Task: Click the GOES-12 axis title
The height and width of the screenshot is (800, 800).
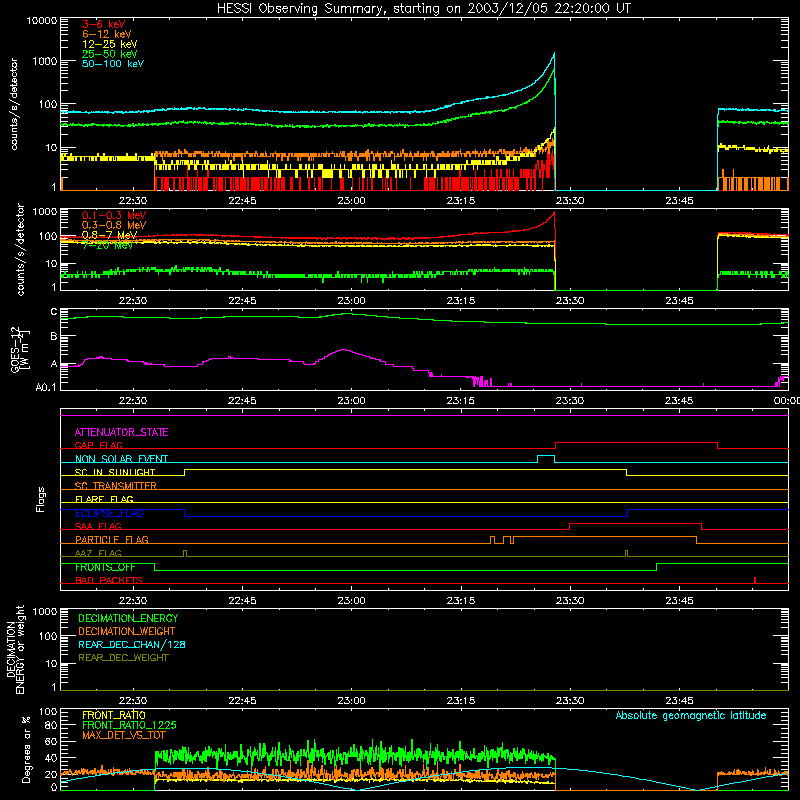Action: pos(19,349)
